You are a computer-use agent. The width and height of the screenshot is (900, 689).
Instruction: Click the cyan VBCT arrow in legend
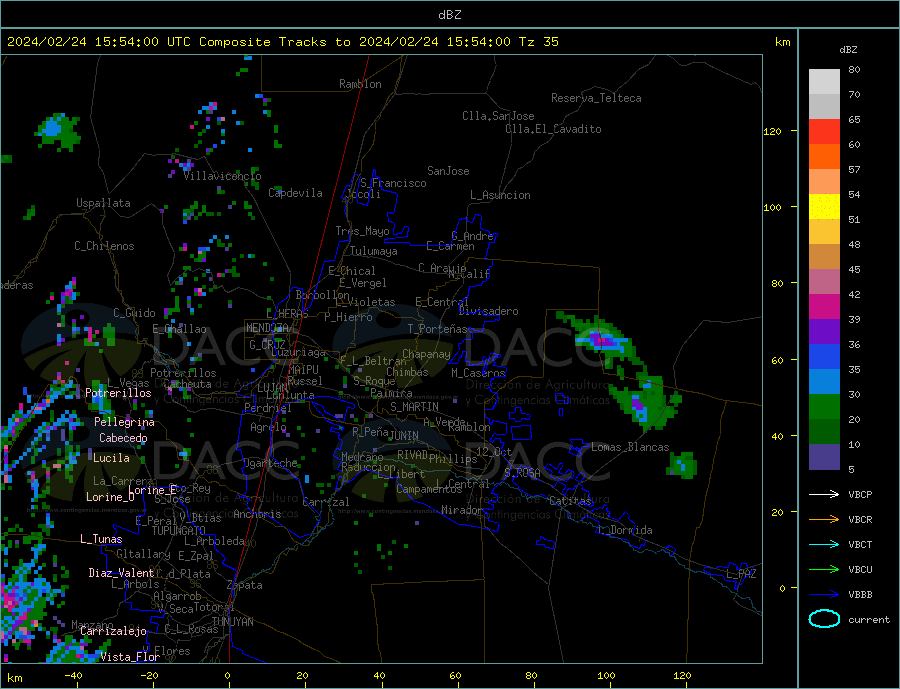[x=824, y=544]
